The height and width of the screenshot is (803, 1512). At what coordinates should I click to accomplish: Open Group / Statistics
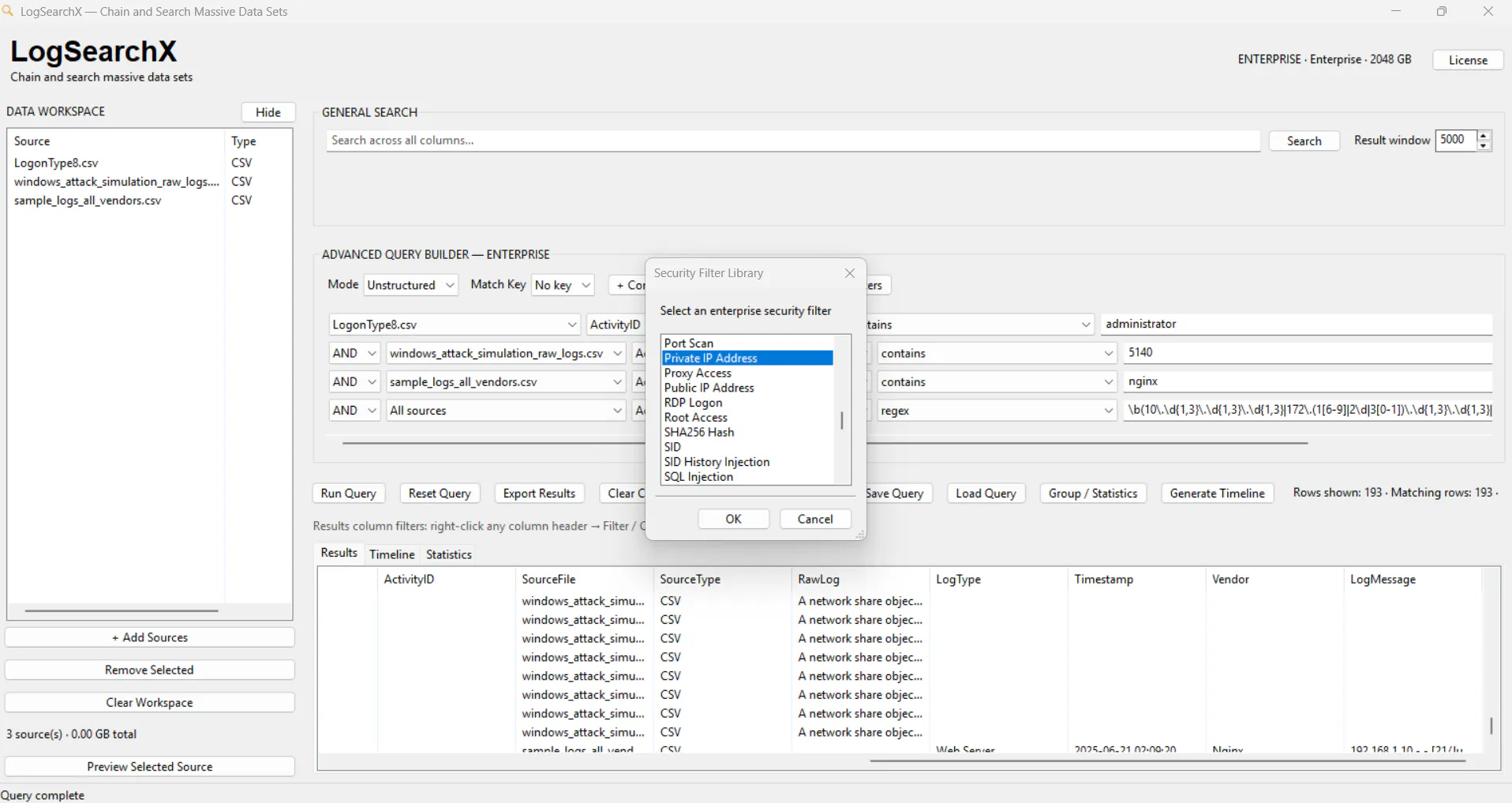[x=1093, y=493]
